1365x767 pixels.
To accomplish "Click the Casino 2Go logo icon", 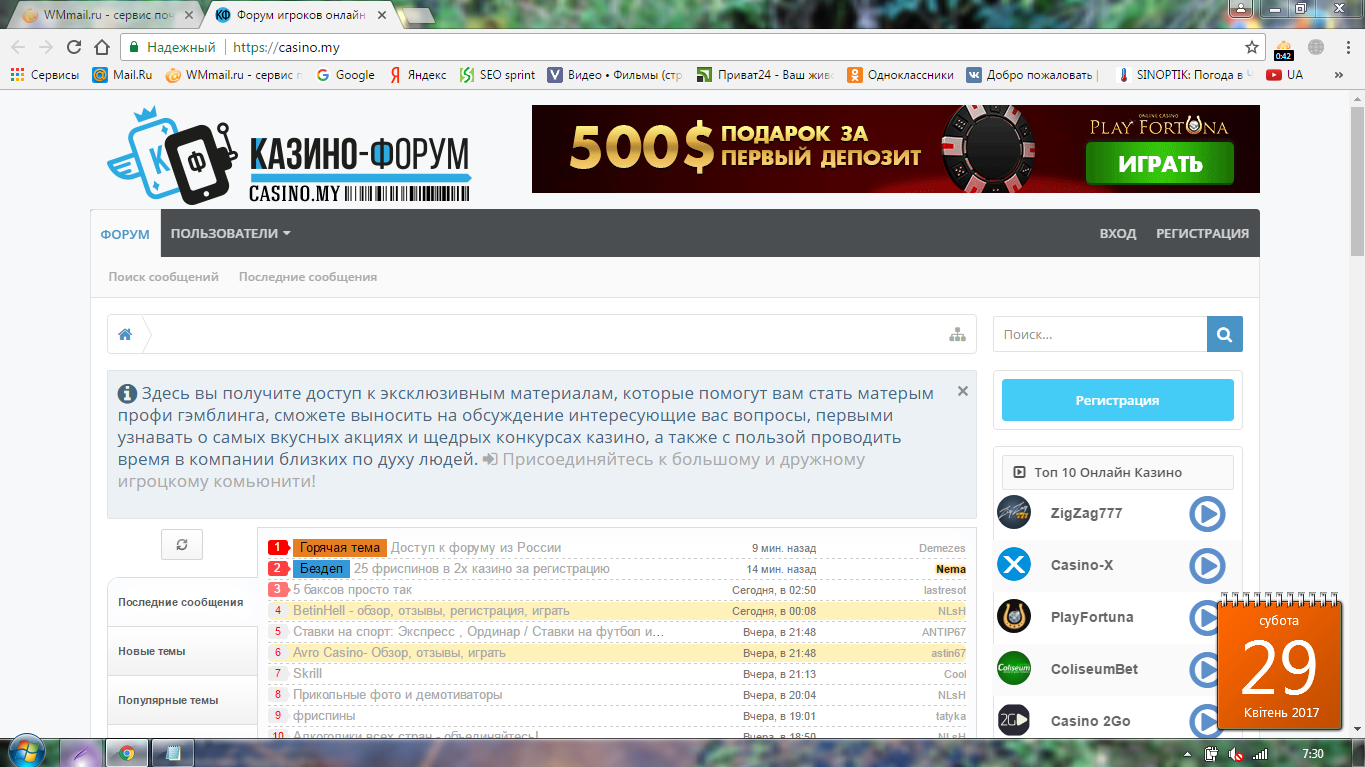I will pos(1014,721).
